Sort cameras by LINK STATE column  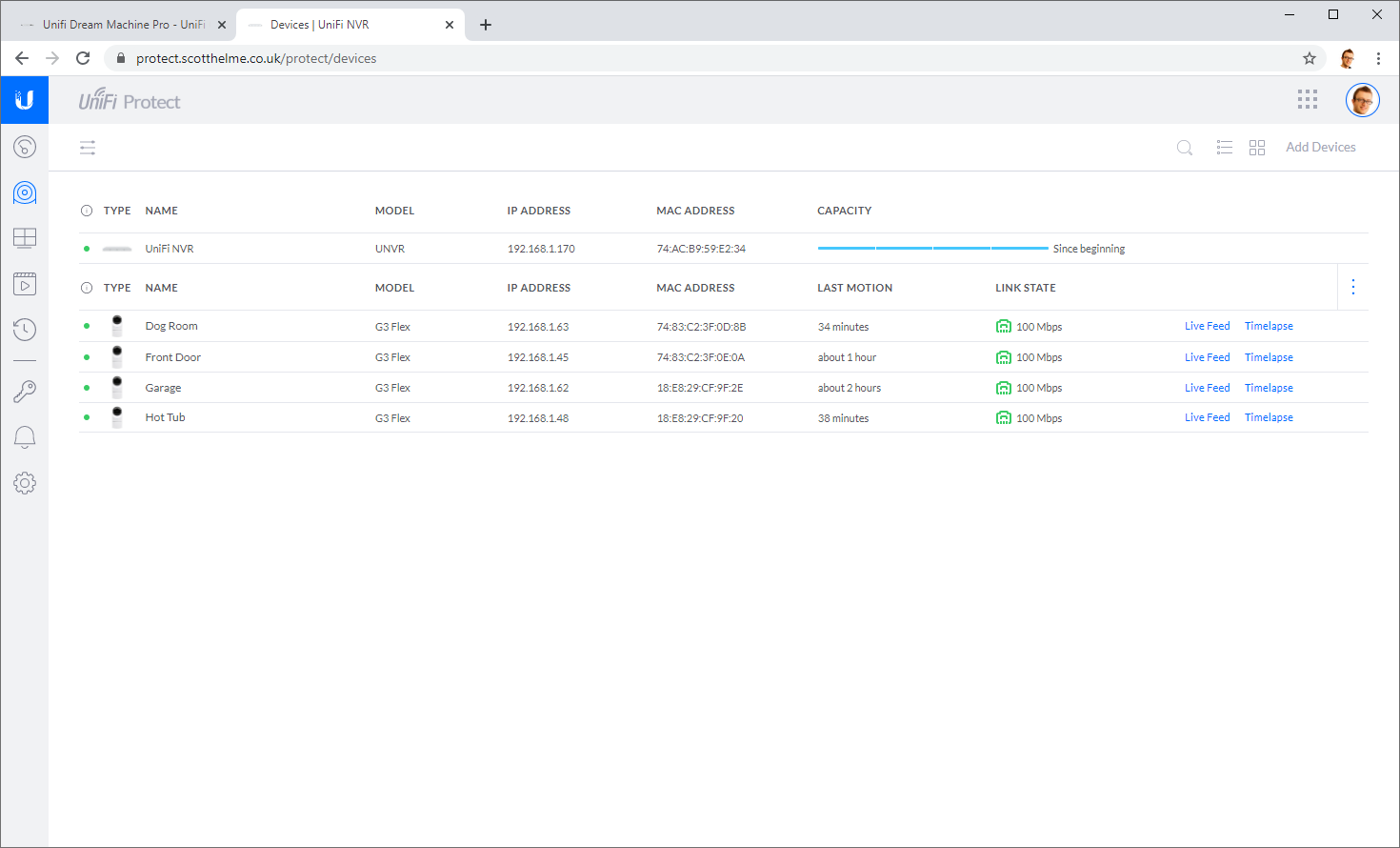[1026, 288]
